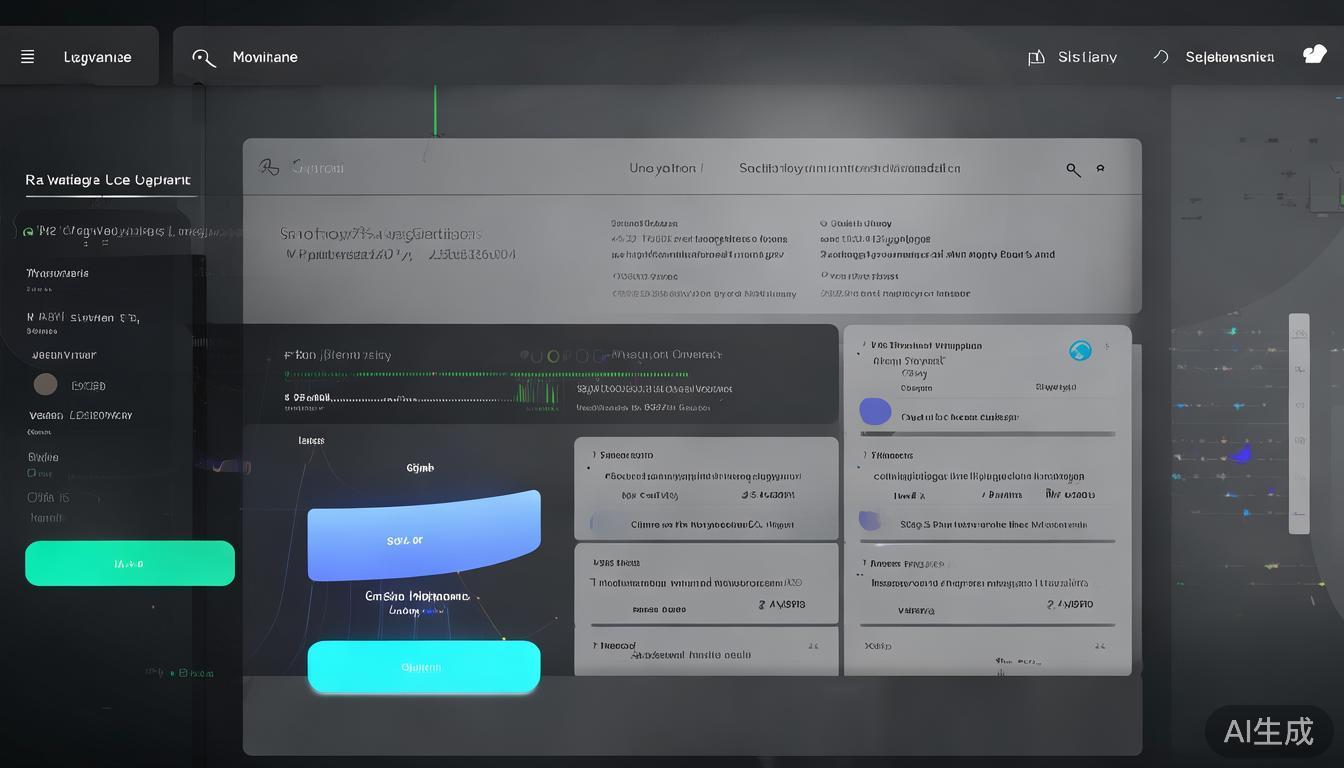Click the logo icon at panel header left
The image size is (1344, 768).
coord(269,167)
